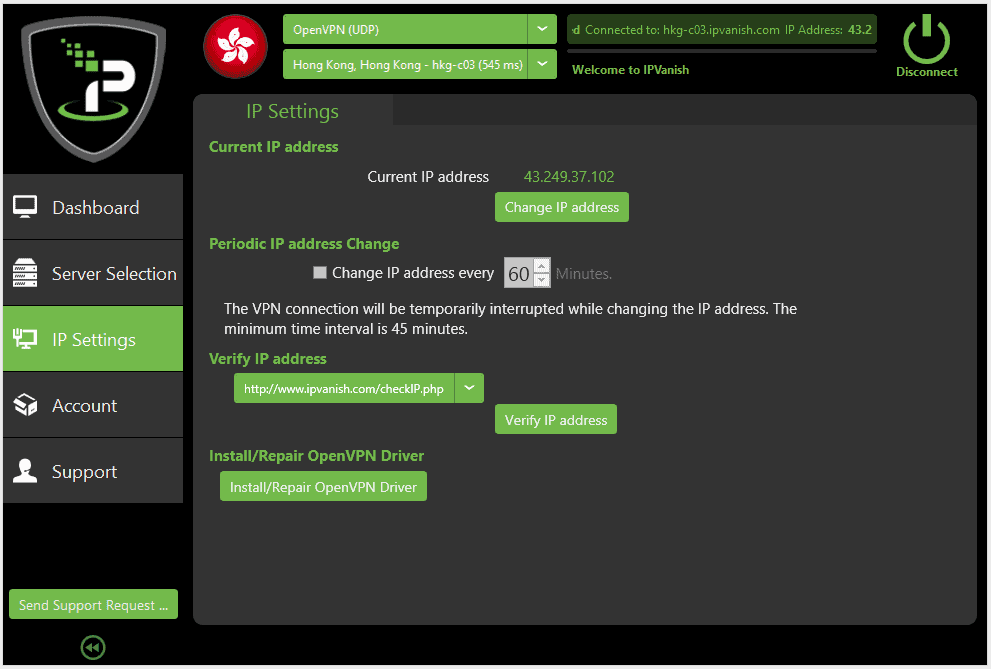Click the Support person icon
Image resolution: width=991 pixels, height=669 pixels.
[x=25, y=471]
